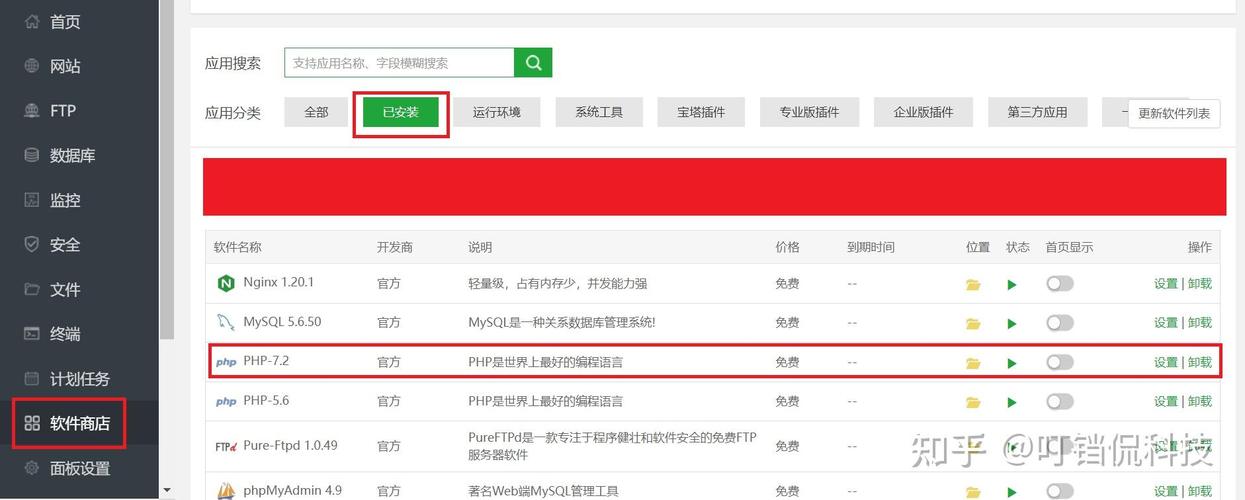This screenshot has width=1245, height=500.
Task: Open 文件 manager in sidebar
Action: pyautogui.click(x=65, y=290)
